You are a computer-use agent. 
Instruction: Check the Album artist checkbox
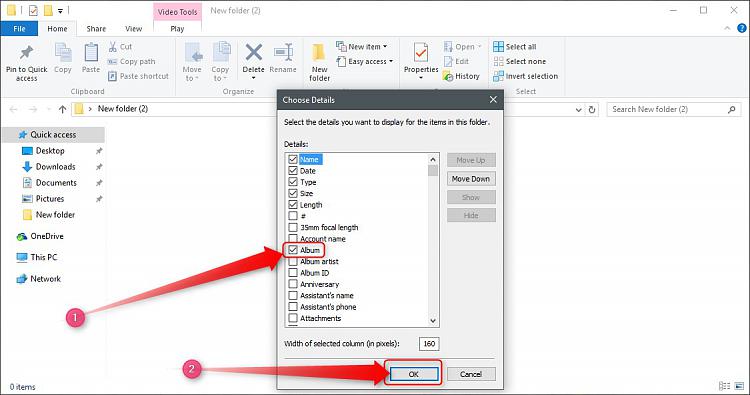click(293, 261)
